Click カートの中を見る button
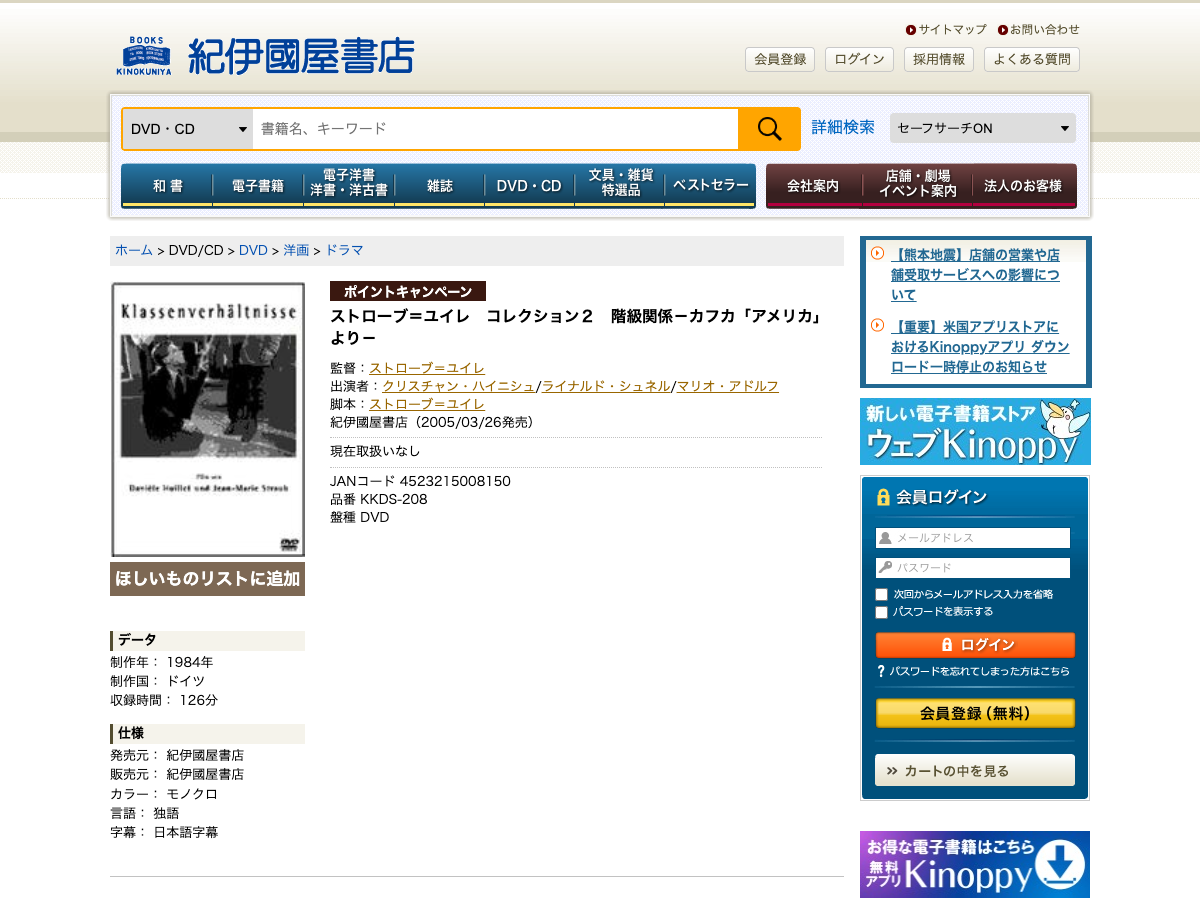Viewport: 1200px width, 900px height. 975,770
